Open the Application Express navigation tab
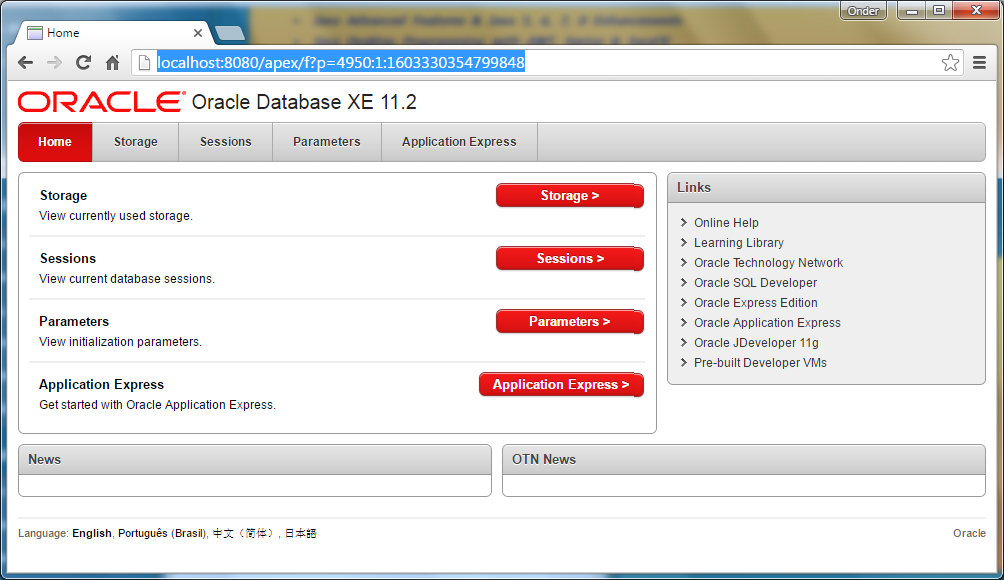 [x=459, y=141]
